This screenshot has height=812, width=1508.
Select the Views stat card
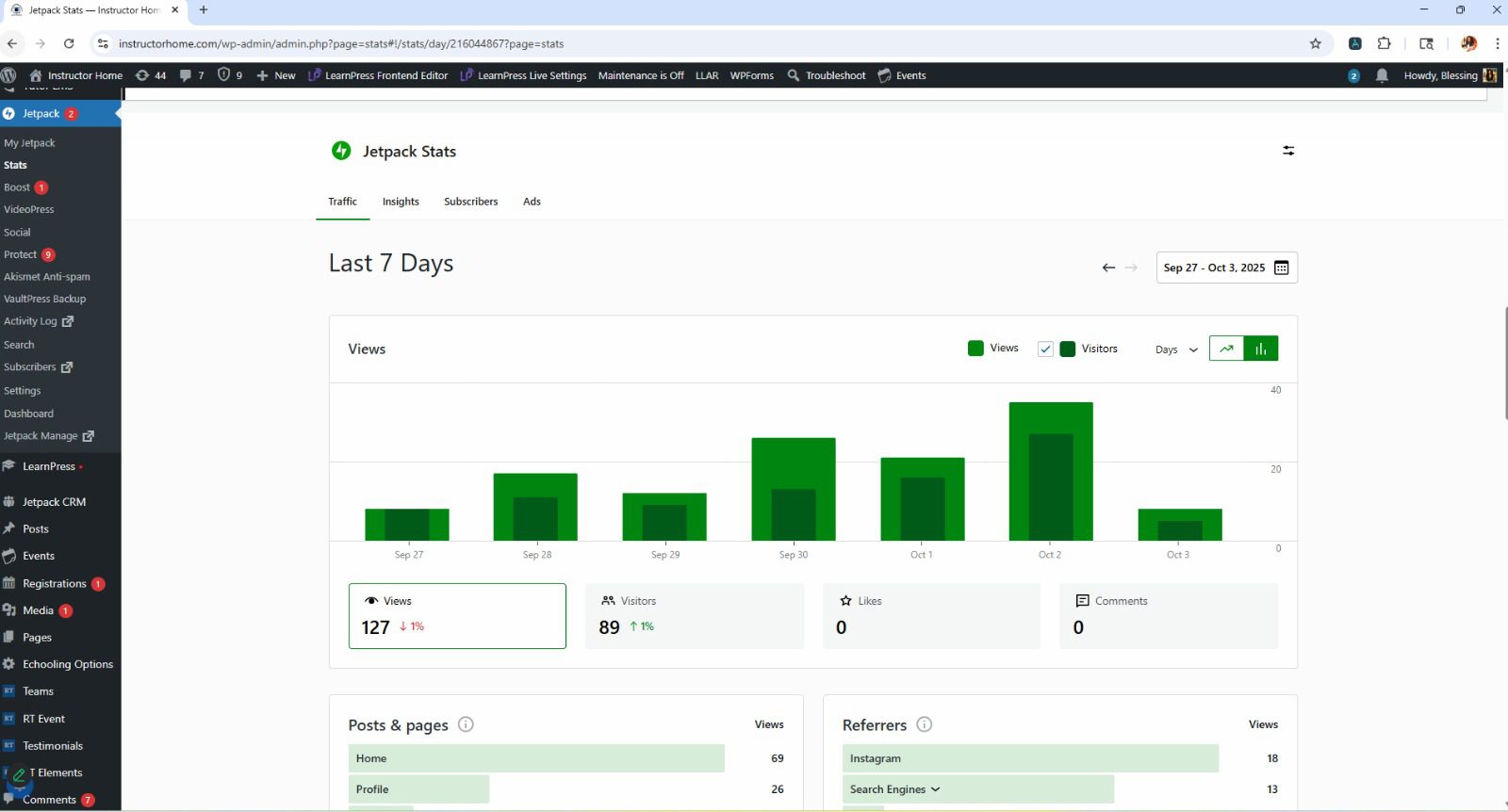pyautogui.click(x=457, y=616)
